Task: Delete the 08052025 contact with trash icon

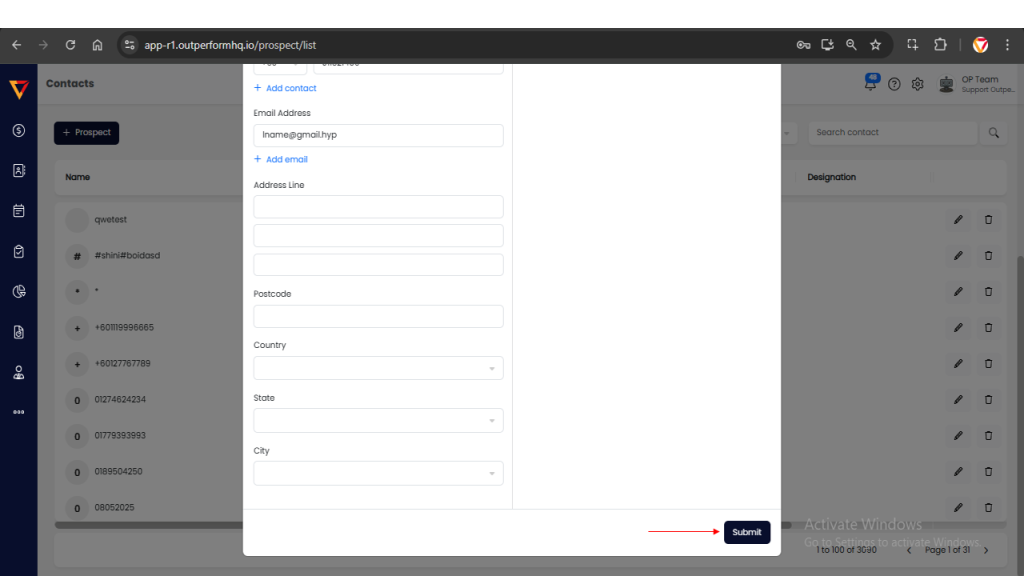Action: pyautogui.click(x=988, y=507)
